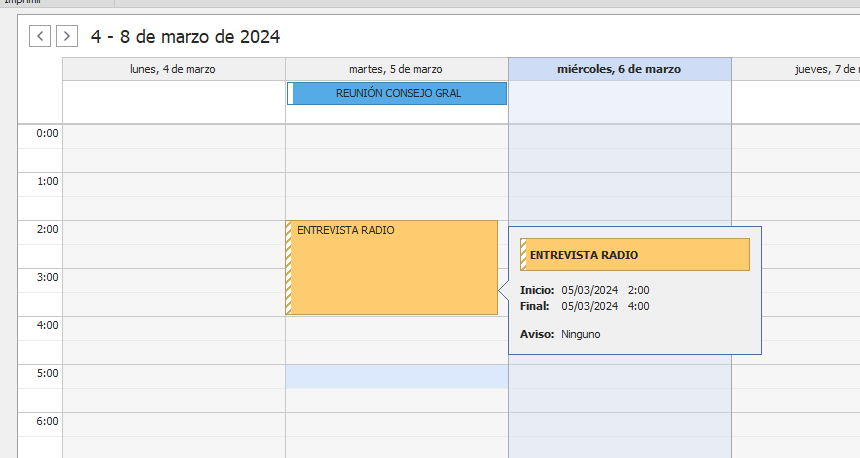Click the 'Ninguno' reminder value in the tooltip

pos(580,335)
